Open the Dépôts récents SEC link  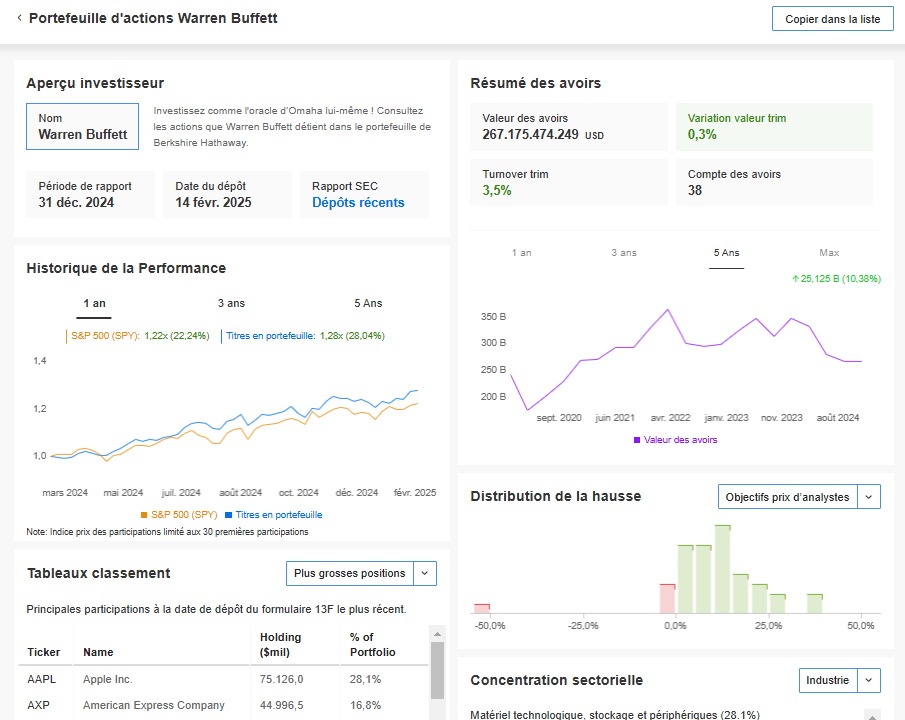(358, 202)
